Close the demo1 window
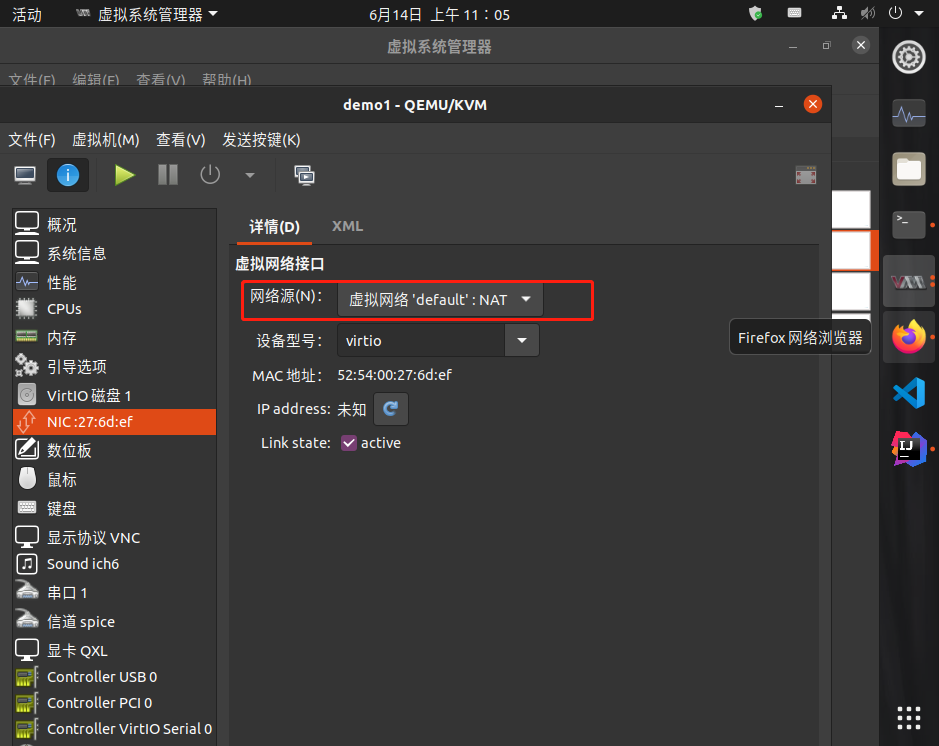This screenshot has height=746, width=939. pos(813,105)
